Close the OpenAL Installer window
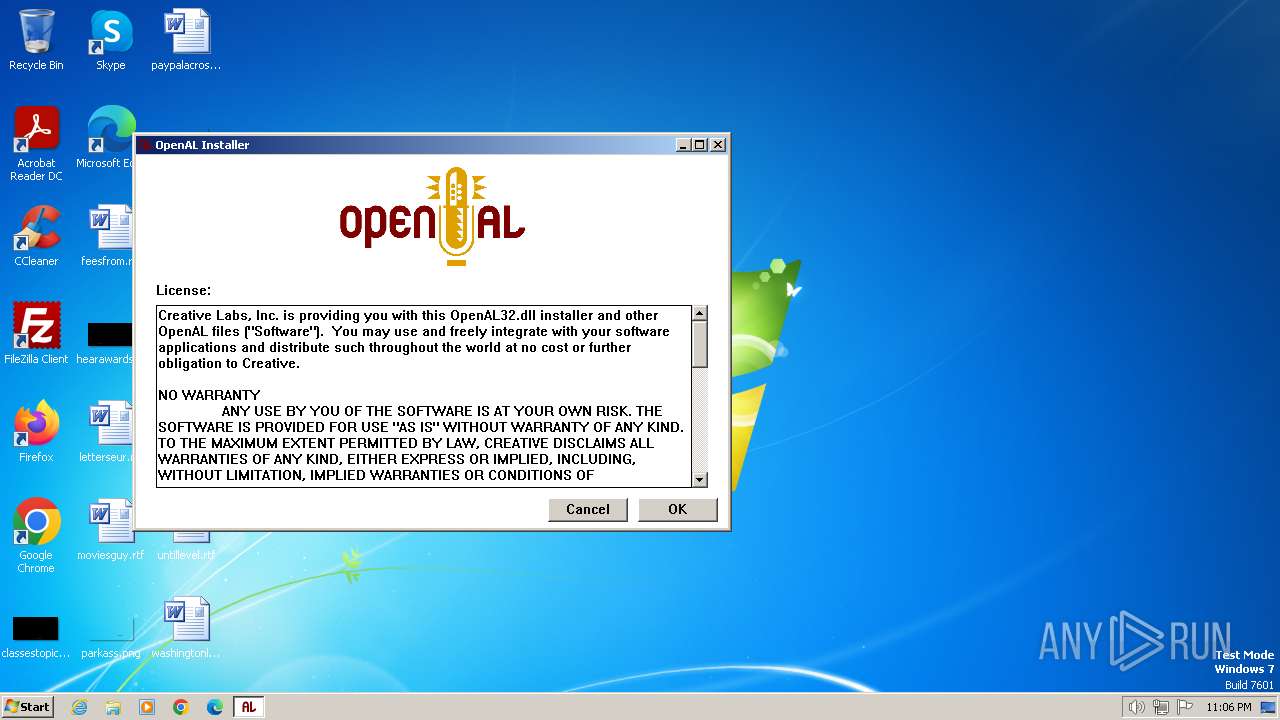1280x720 pixels. tap(717, 145)
